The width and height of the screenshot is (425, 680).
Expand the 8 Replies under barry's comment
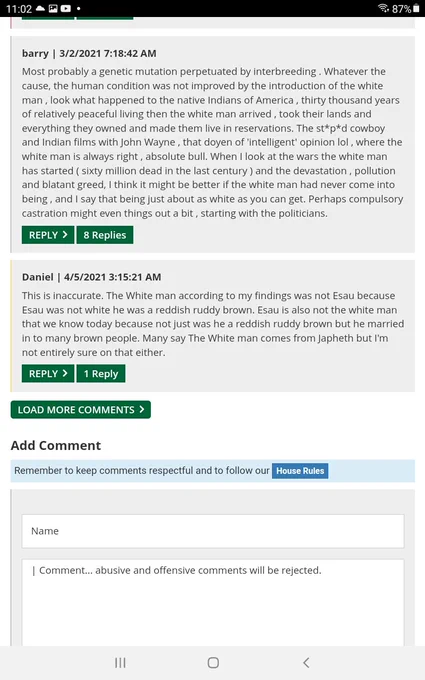pos(105,235)
